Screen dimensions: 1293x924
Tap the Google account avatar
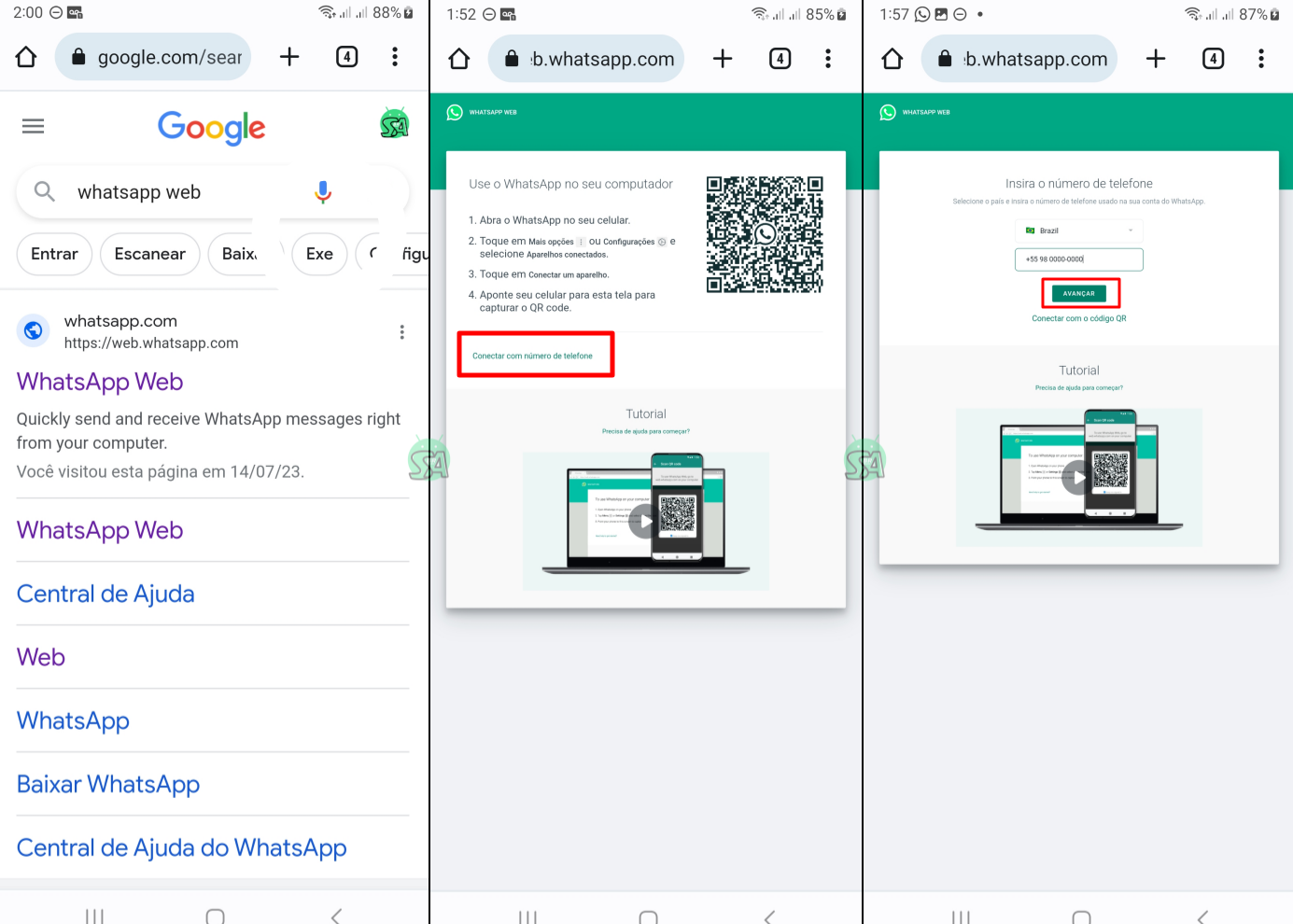tap(395, 123)
